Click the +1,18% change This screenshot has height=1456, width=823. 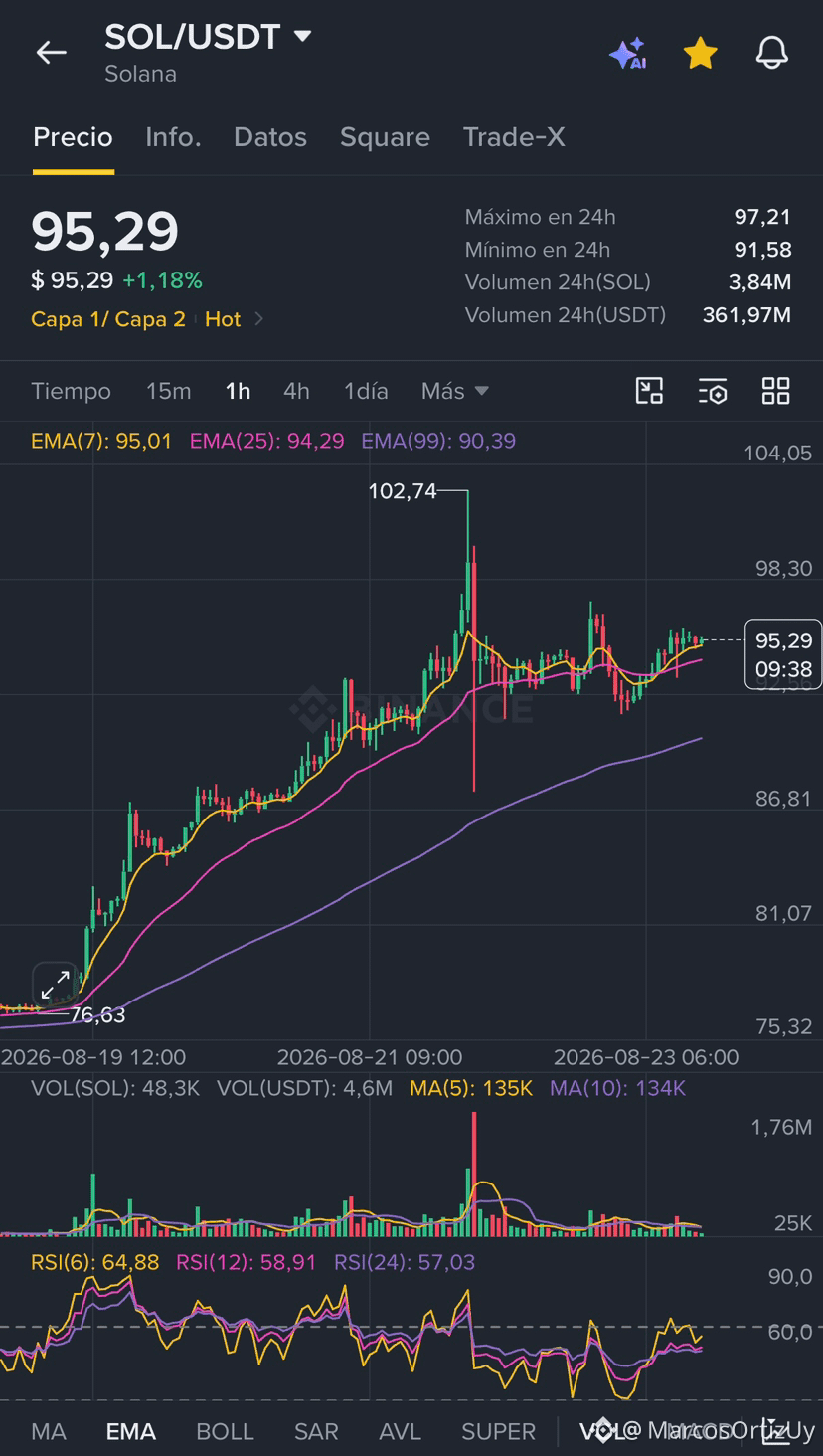(x=162, y=280)
